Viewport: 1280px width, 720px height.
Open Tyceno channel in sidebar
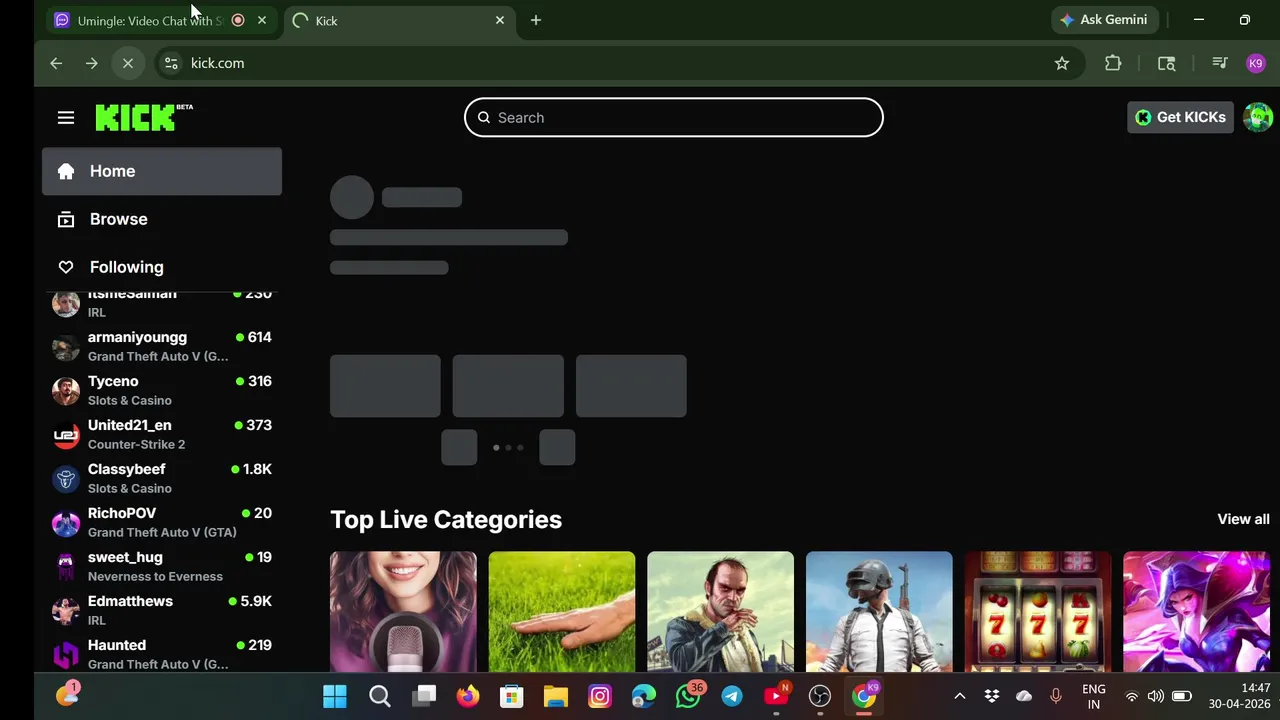[162, 390]
